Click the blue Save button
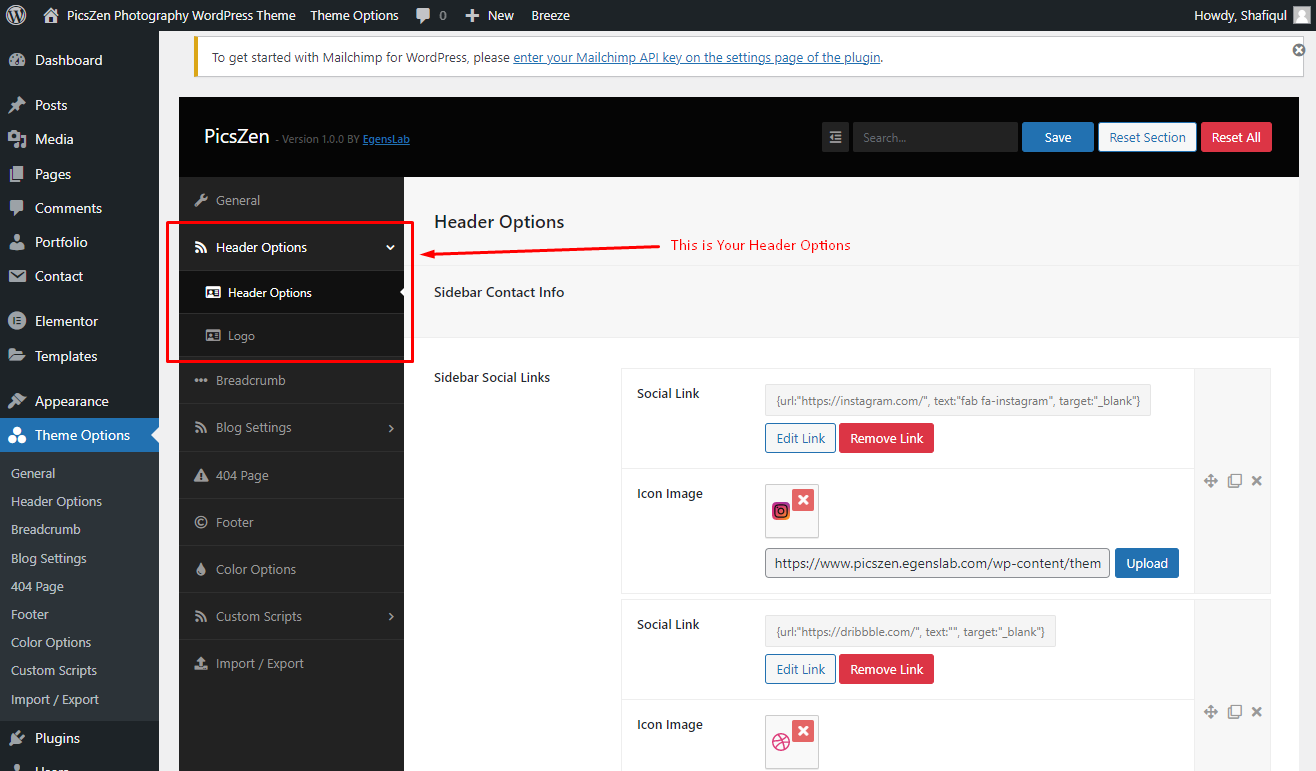The image size is (1316, 771). click(1058, 137)
